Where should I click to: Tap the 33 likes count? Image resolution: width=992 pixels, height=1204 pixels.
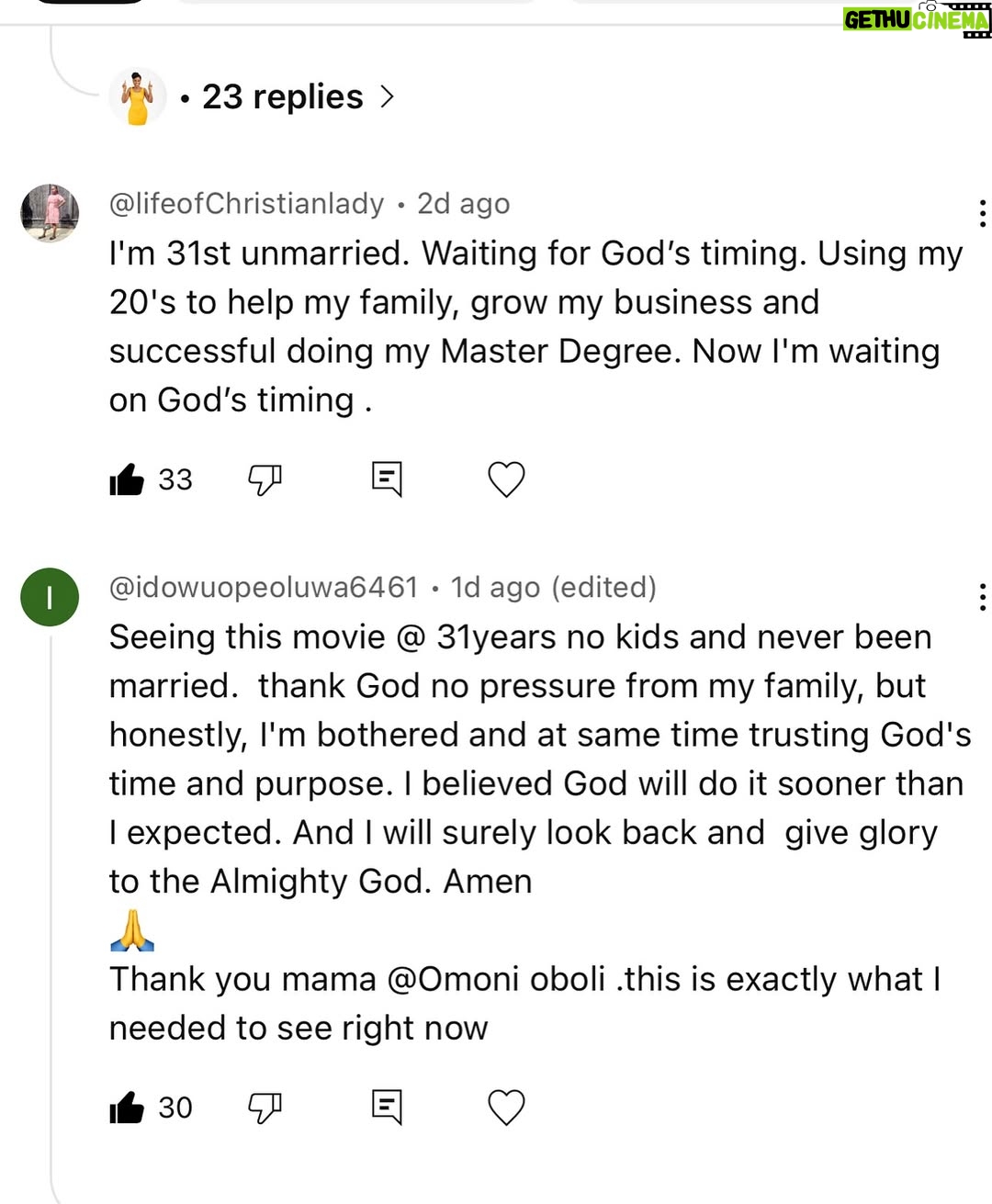pos(175,479)
